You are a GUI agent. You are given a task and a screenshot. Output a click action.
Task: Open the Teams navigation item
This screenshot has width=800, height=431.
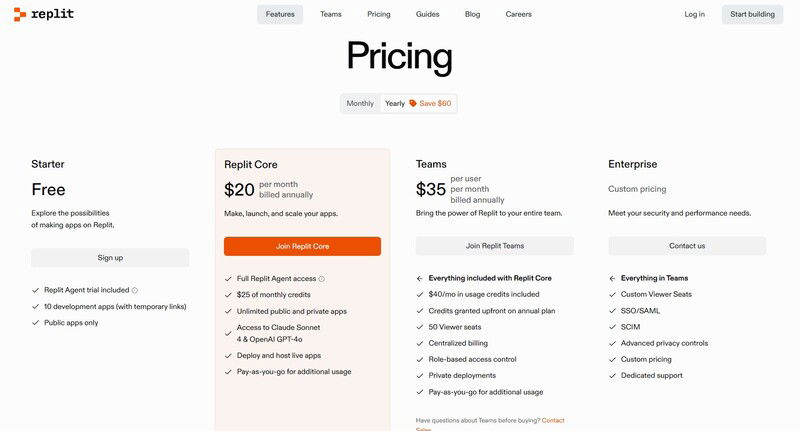(331, 14)
